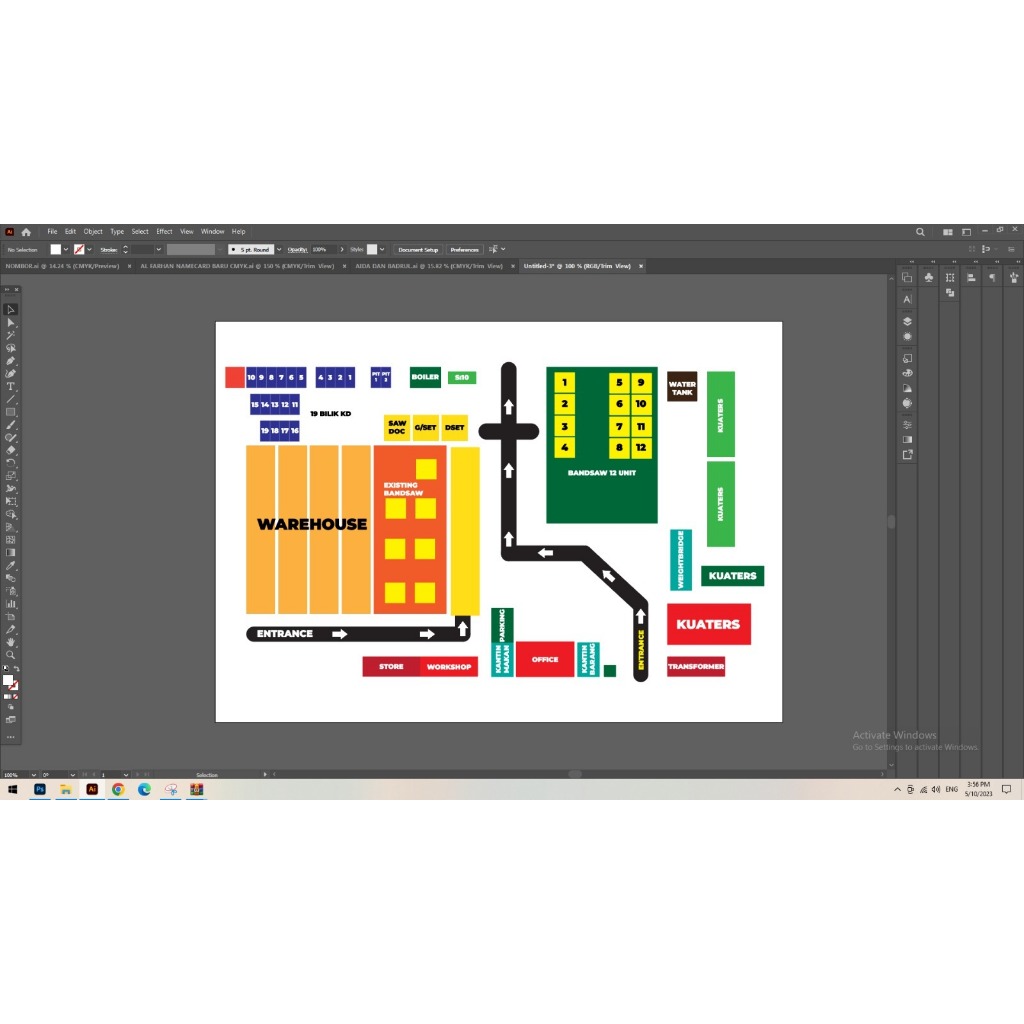
Task: Choose the Hand tool
Action: coord(11,642)
